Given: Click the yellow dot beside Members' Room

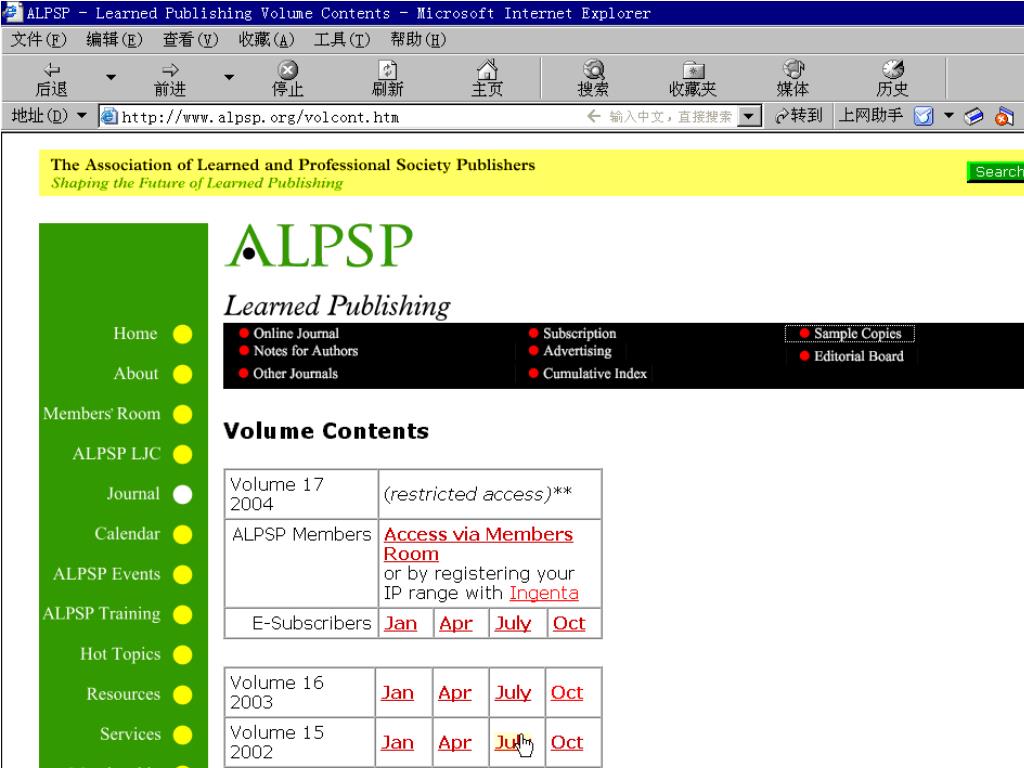Looking at the screenshot, I should point(182,414).
